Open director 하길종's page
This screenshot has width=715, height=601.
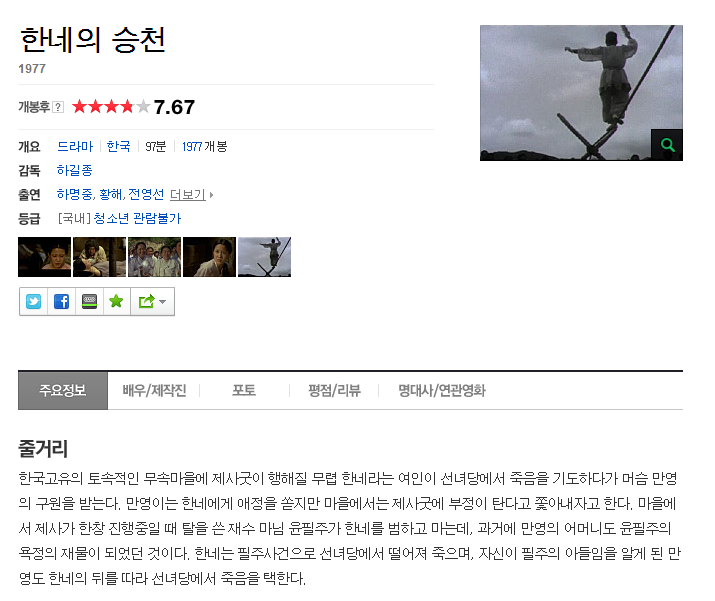(x=74, y=171)
